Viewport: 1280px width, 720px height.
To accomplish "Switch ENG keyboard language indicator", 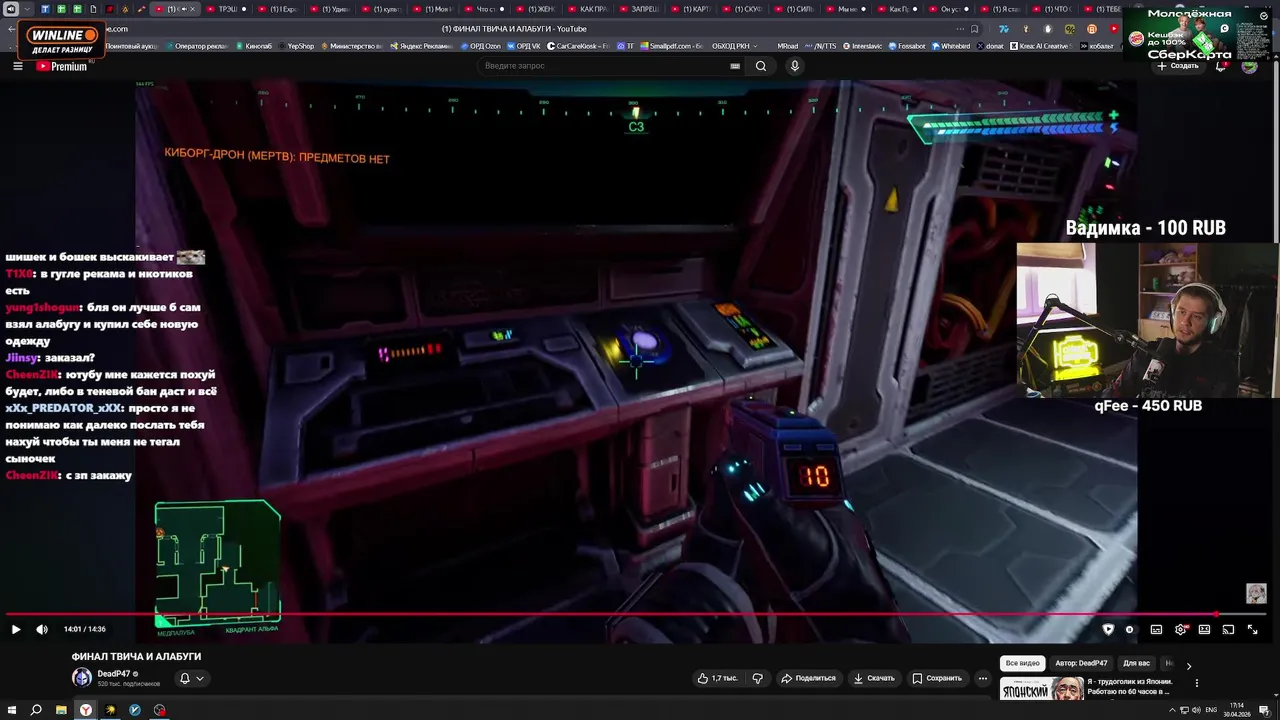I will (1212, 710).
